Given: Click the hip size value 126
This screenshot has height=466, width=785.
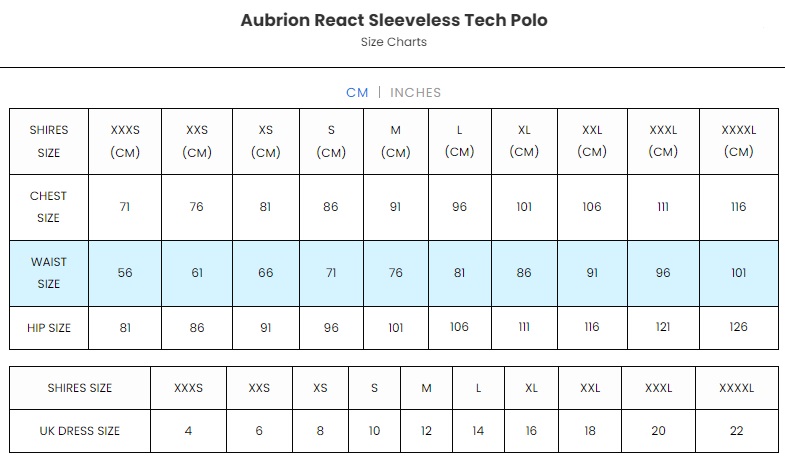Looking at the screenshot, I should pyautogui.click(x=738, y=328).
